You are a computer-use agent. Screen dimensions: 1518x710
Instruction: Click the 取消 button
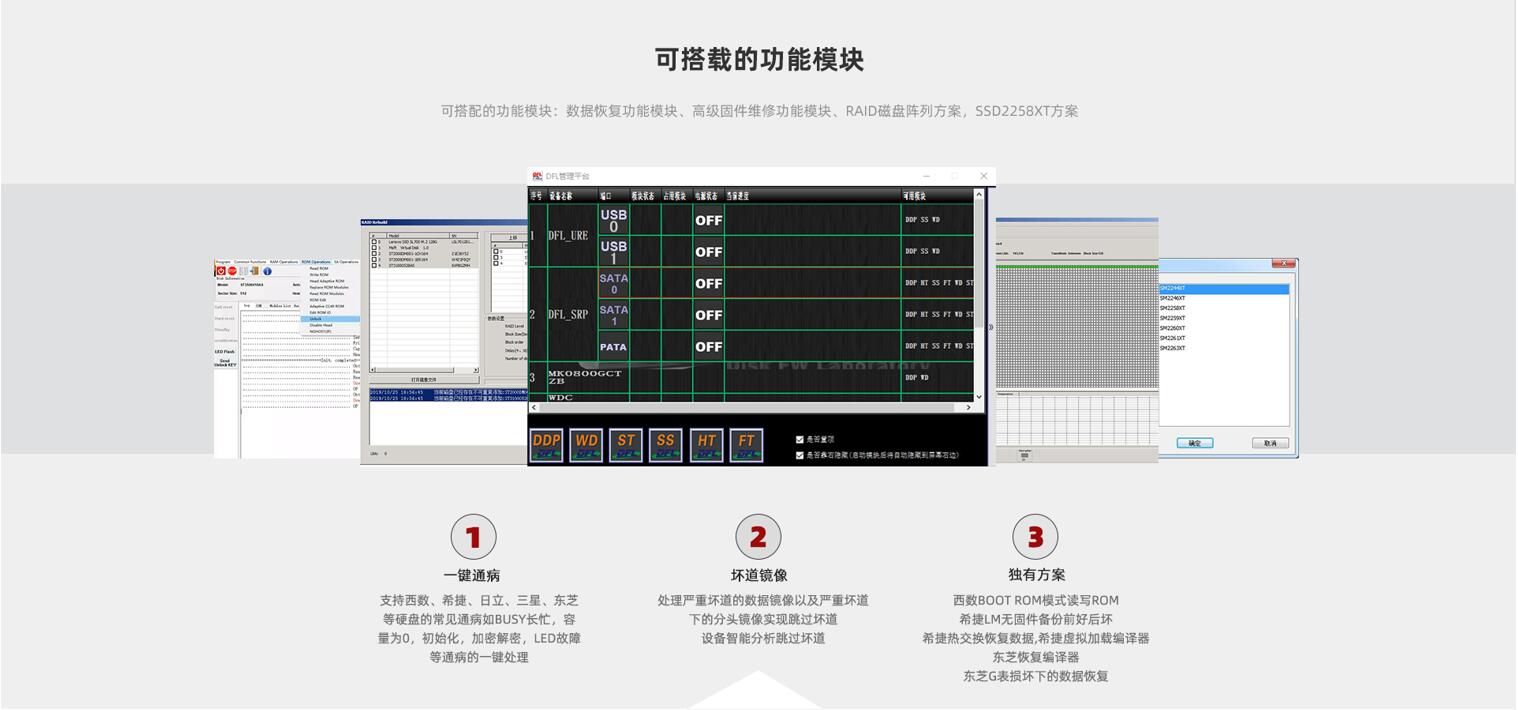pyautogui.click(x=1270, y=443)
